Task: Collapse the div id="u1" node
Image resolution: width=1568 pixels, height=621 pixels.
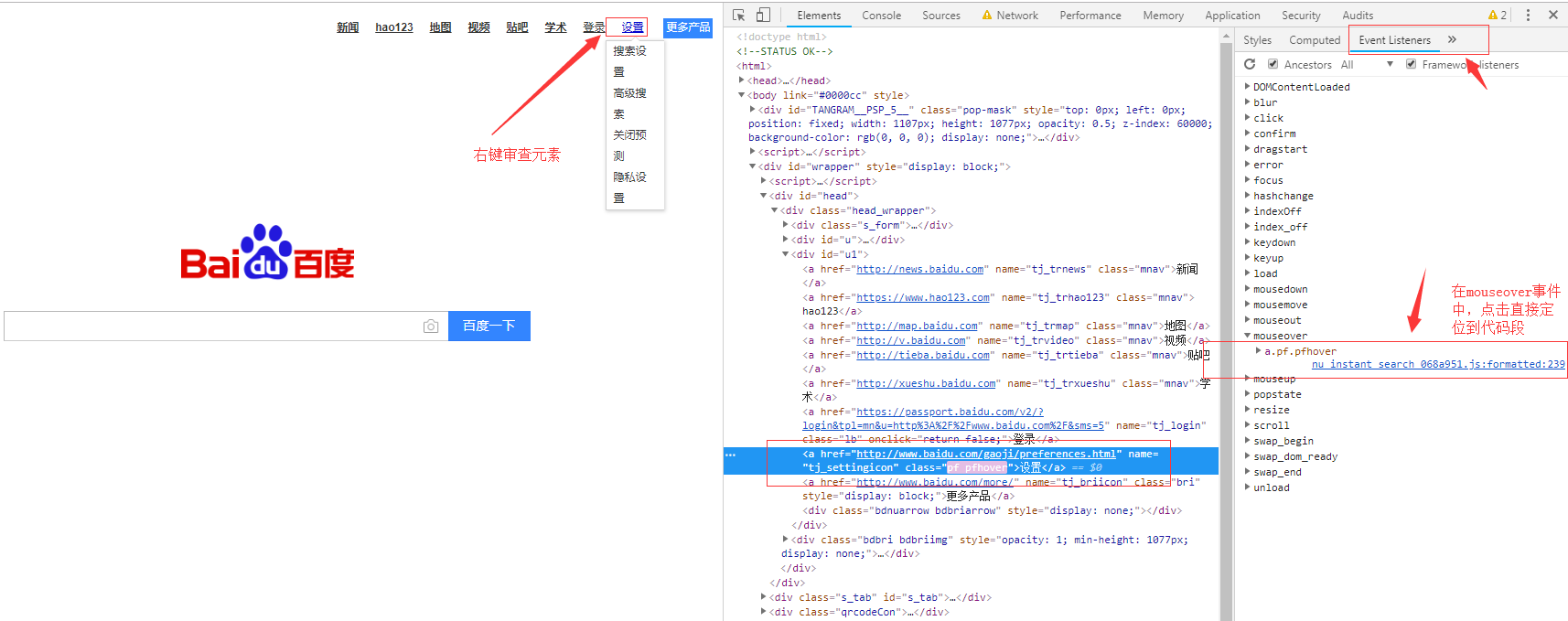Action: click(x=785, y=254)
